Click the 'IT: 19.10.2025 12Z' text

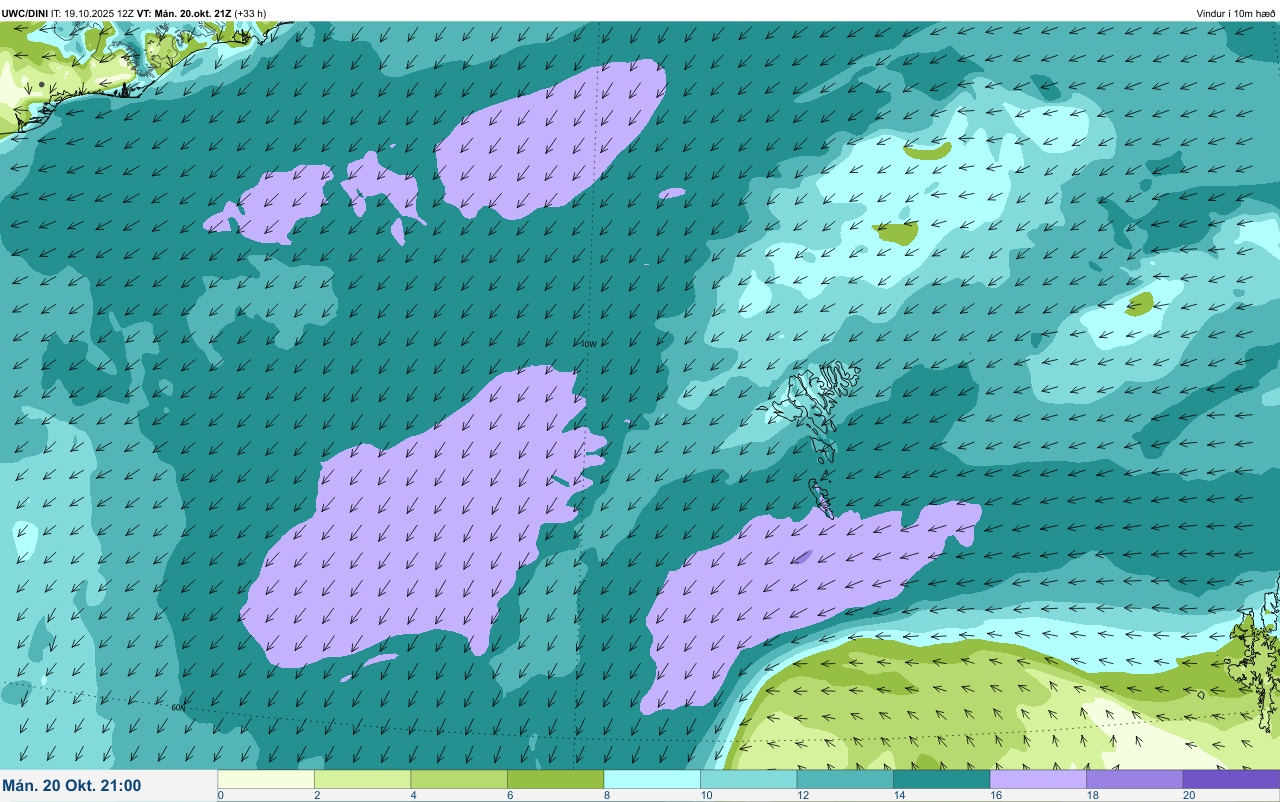[x=92, y=13]
